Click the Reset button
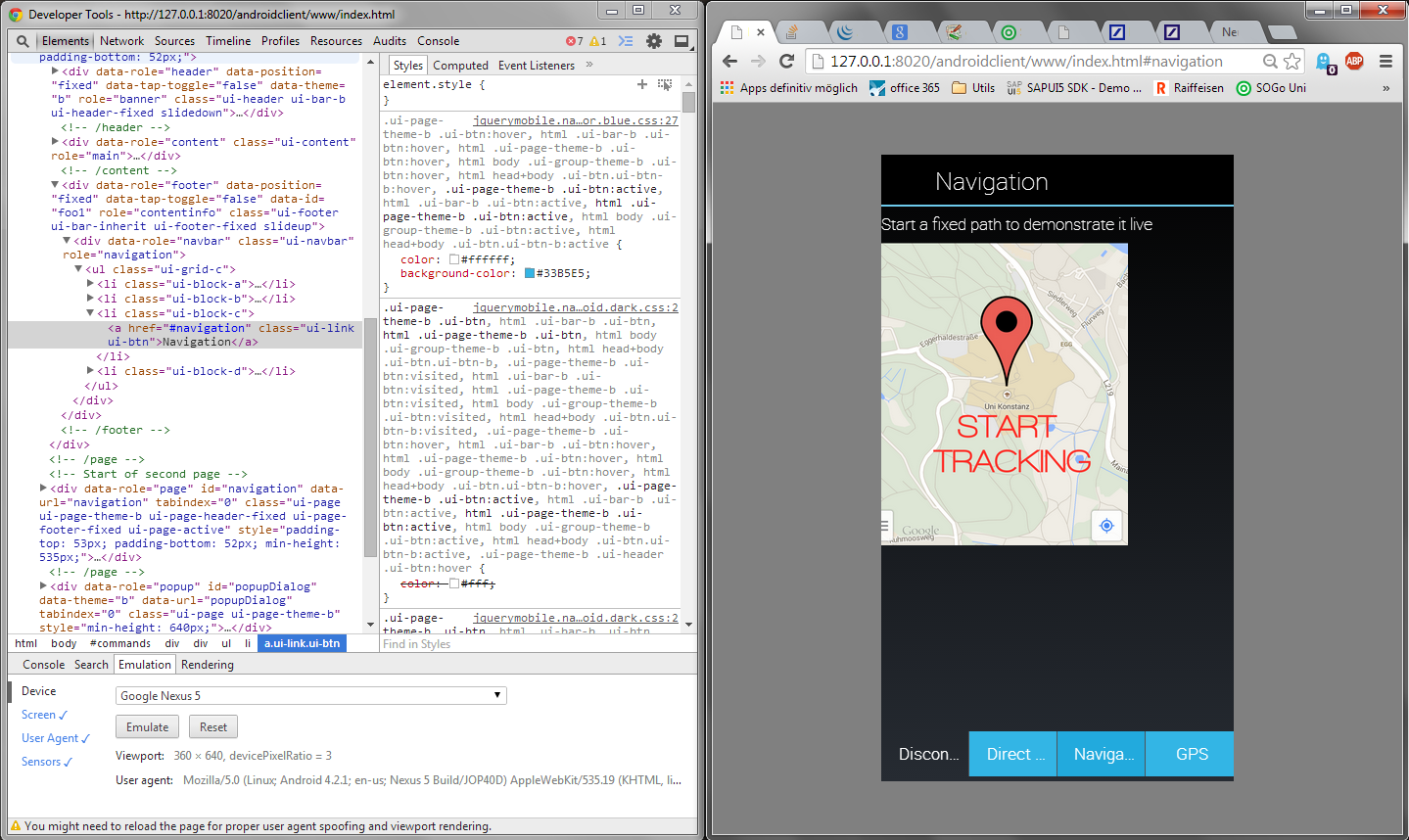Viewport: 1409px width, 840px height. (213, 727)
